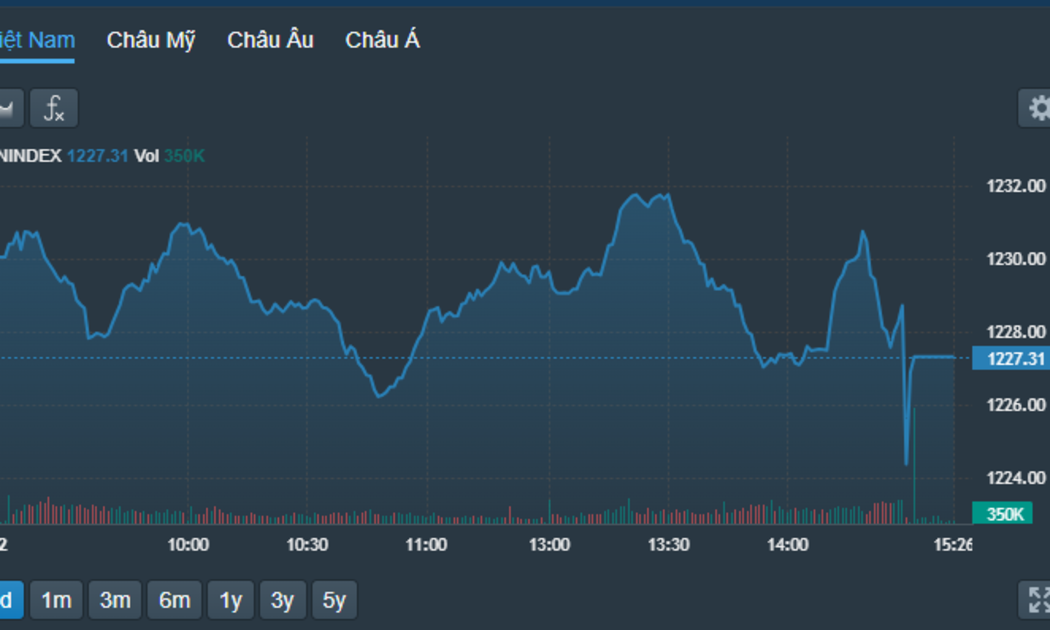This screenshot has width=1050, height=630.
Task: Click the 15:26 time axis label
Action: (x=953, y=544)
